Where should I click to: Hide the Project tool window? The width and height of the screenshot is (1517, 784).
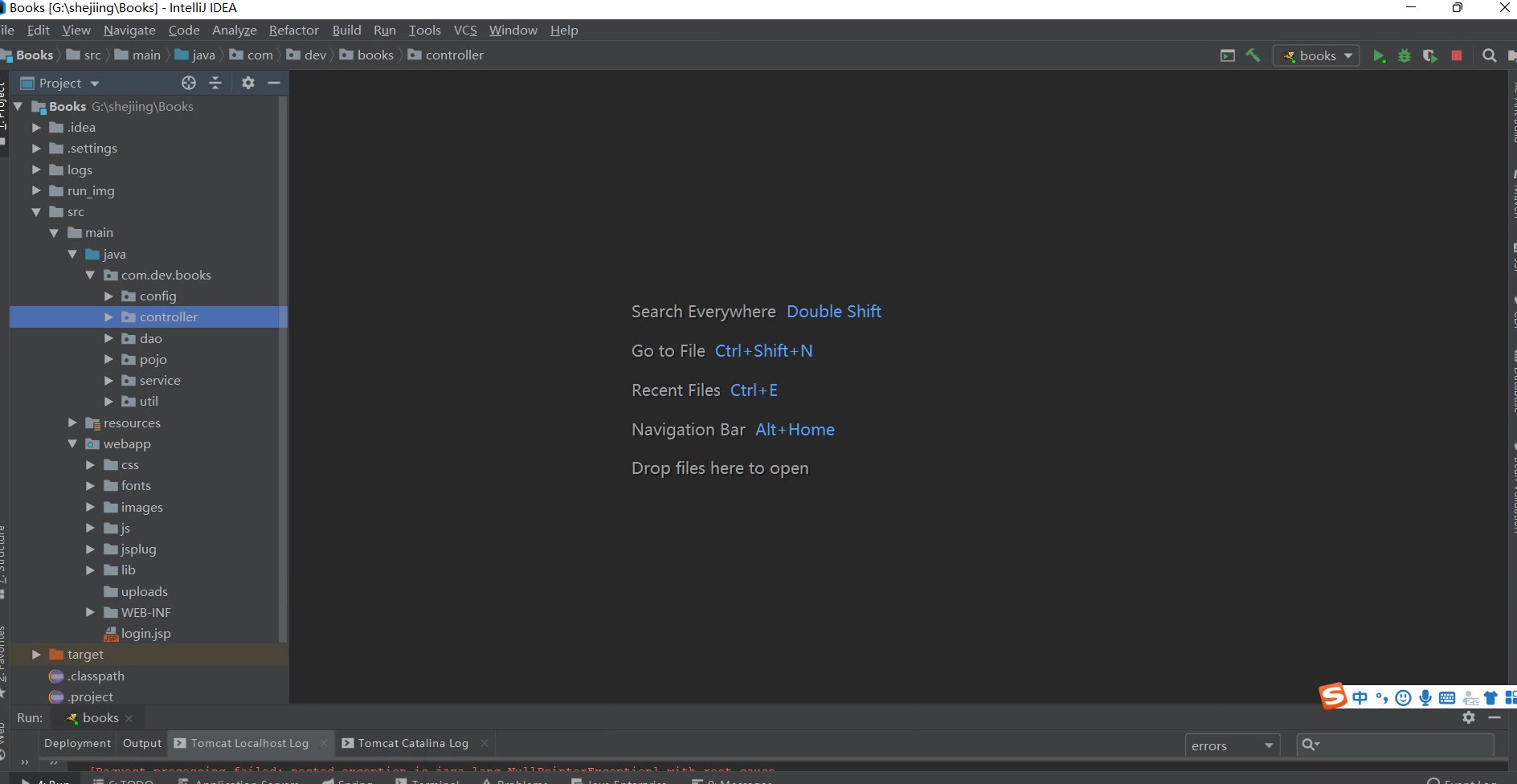point(274,83)
